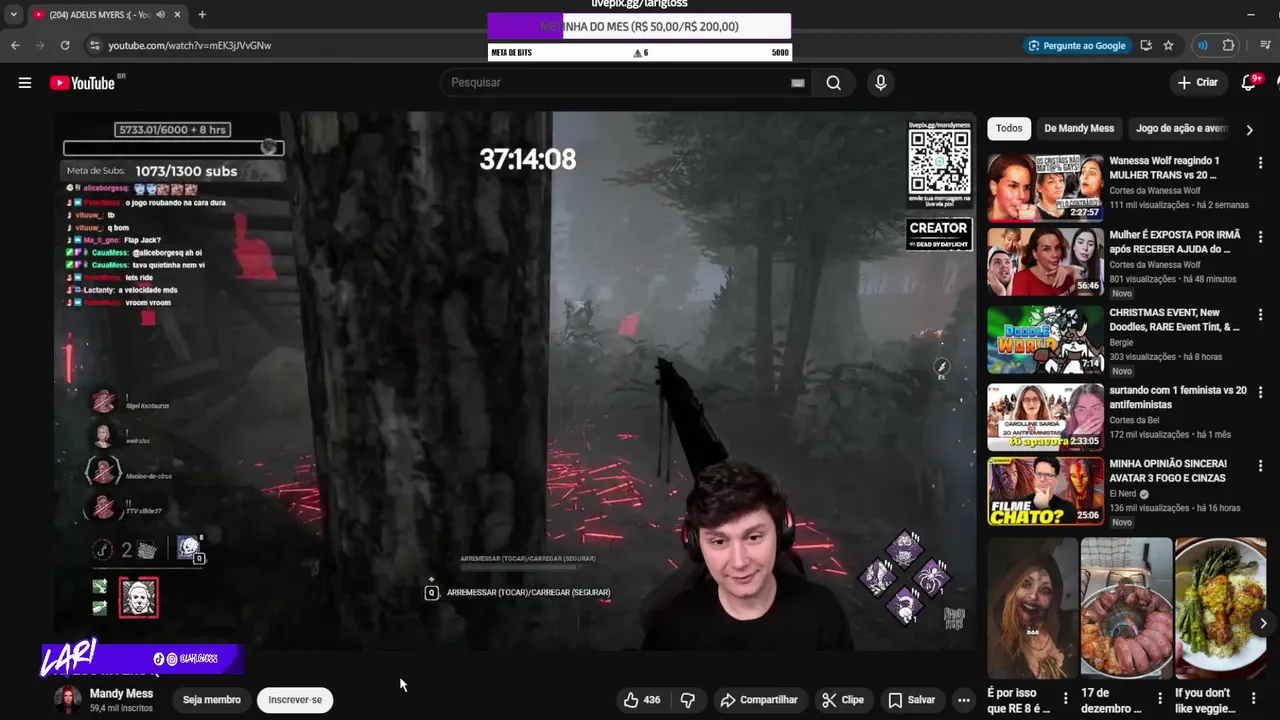Open surtando com 1 feminista thumbnail
The width and height of the screenshot is (1280, 720).
[1046, 417]
